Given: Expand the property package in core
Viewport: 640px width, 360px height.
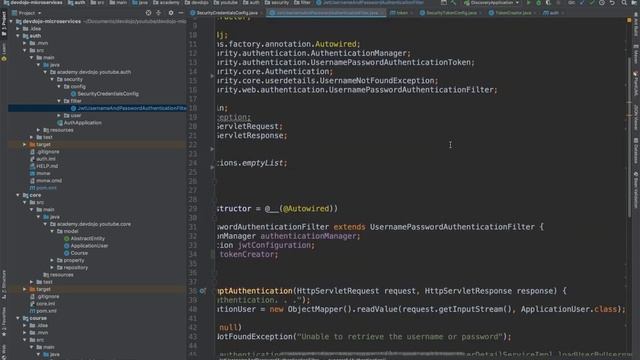Looking at the screenshot, I should 52,260.
